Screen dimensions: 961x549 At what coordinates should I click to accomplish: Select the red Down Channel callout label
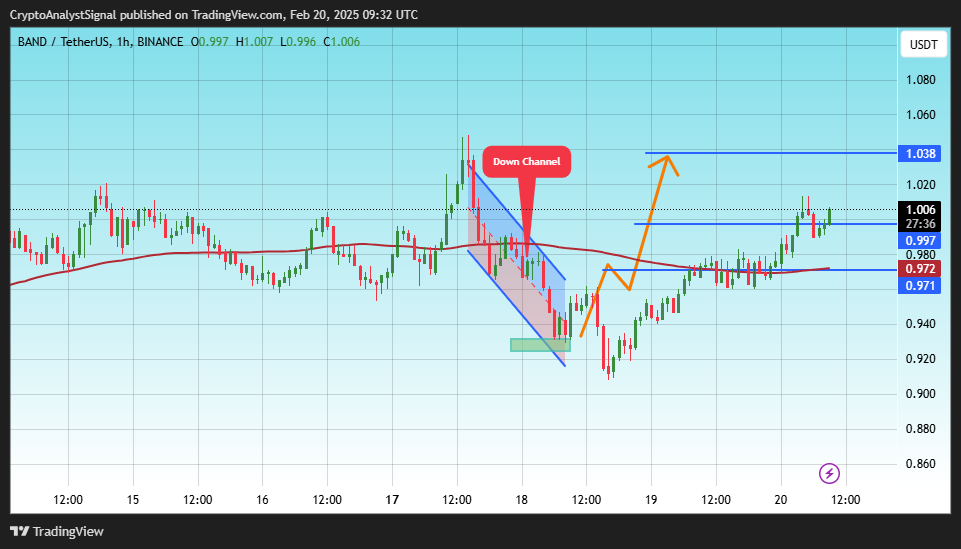coord(526,162)
